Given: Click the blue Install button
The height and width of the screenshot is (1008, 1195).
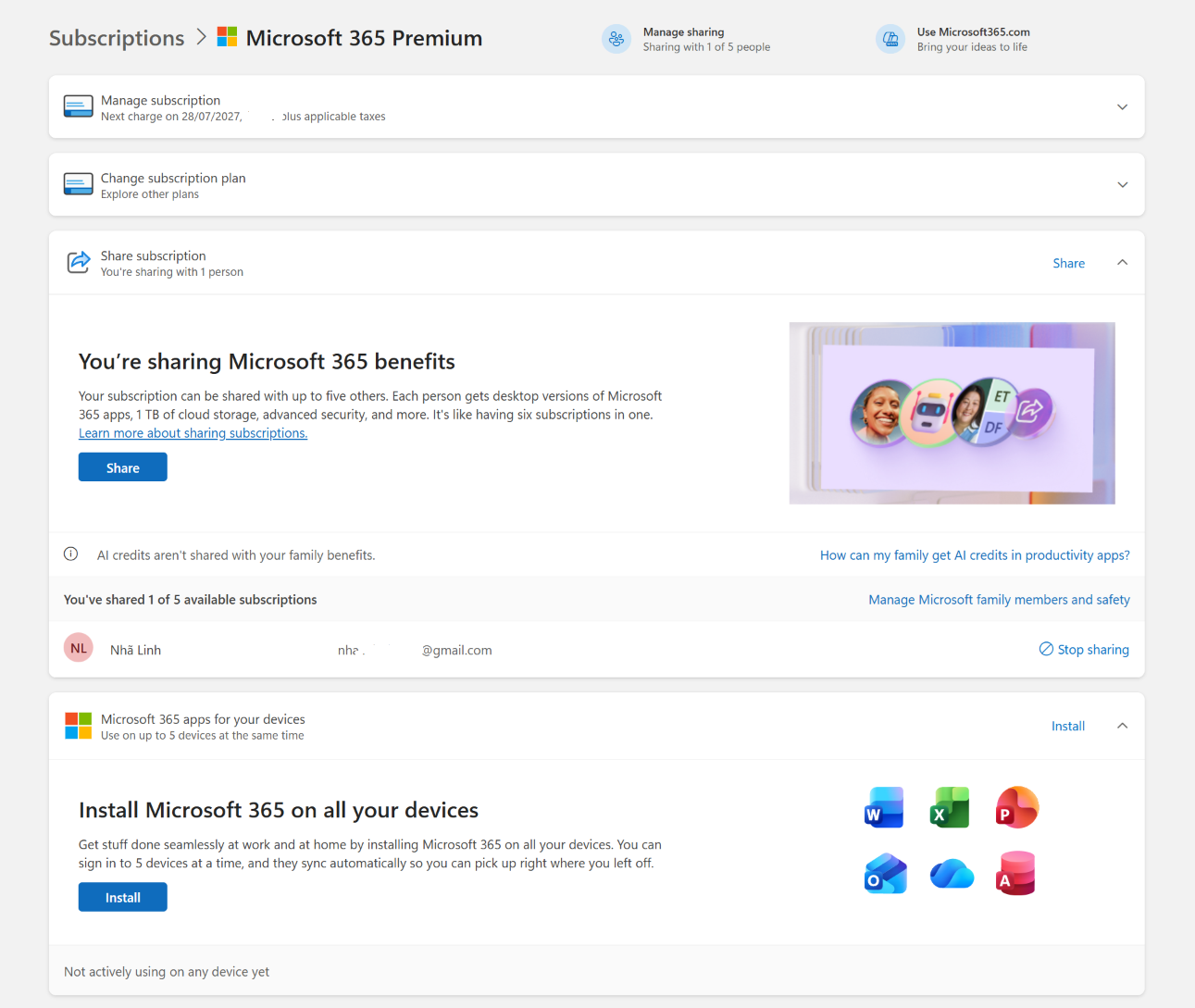Looking at the screenshot, I should coord(123,897).
